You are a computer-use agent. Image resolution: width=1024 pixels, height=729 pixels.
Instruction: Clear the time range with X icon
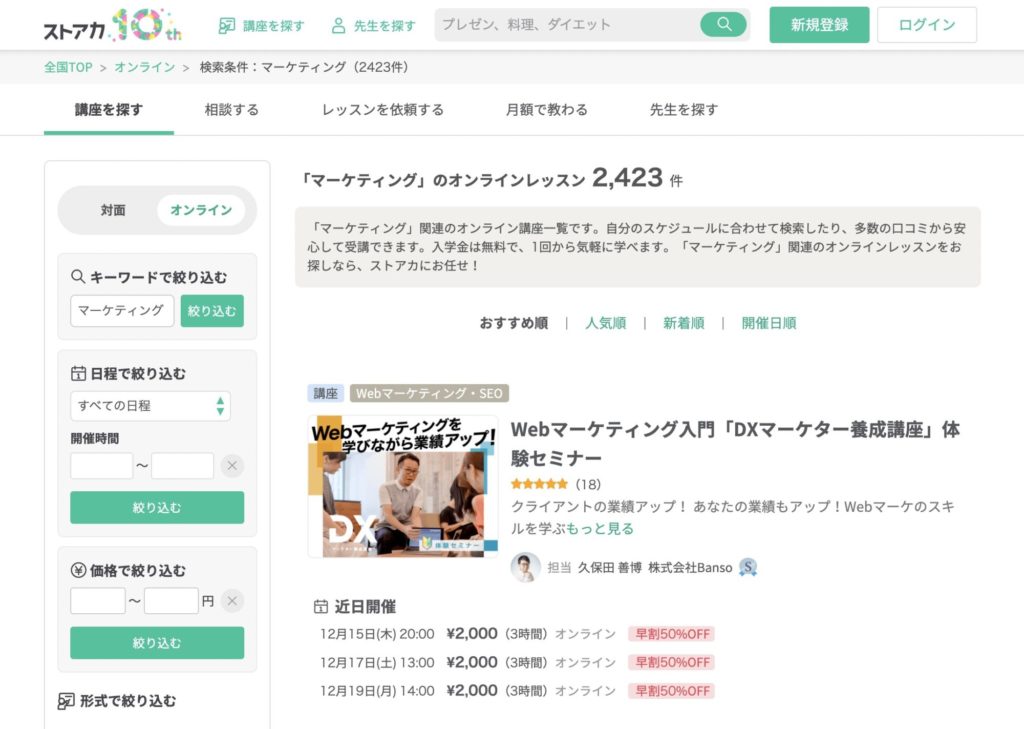232,466
